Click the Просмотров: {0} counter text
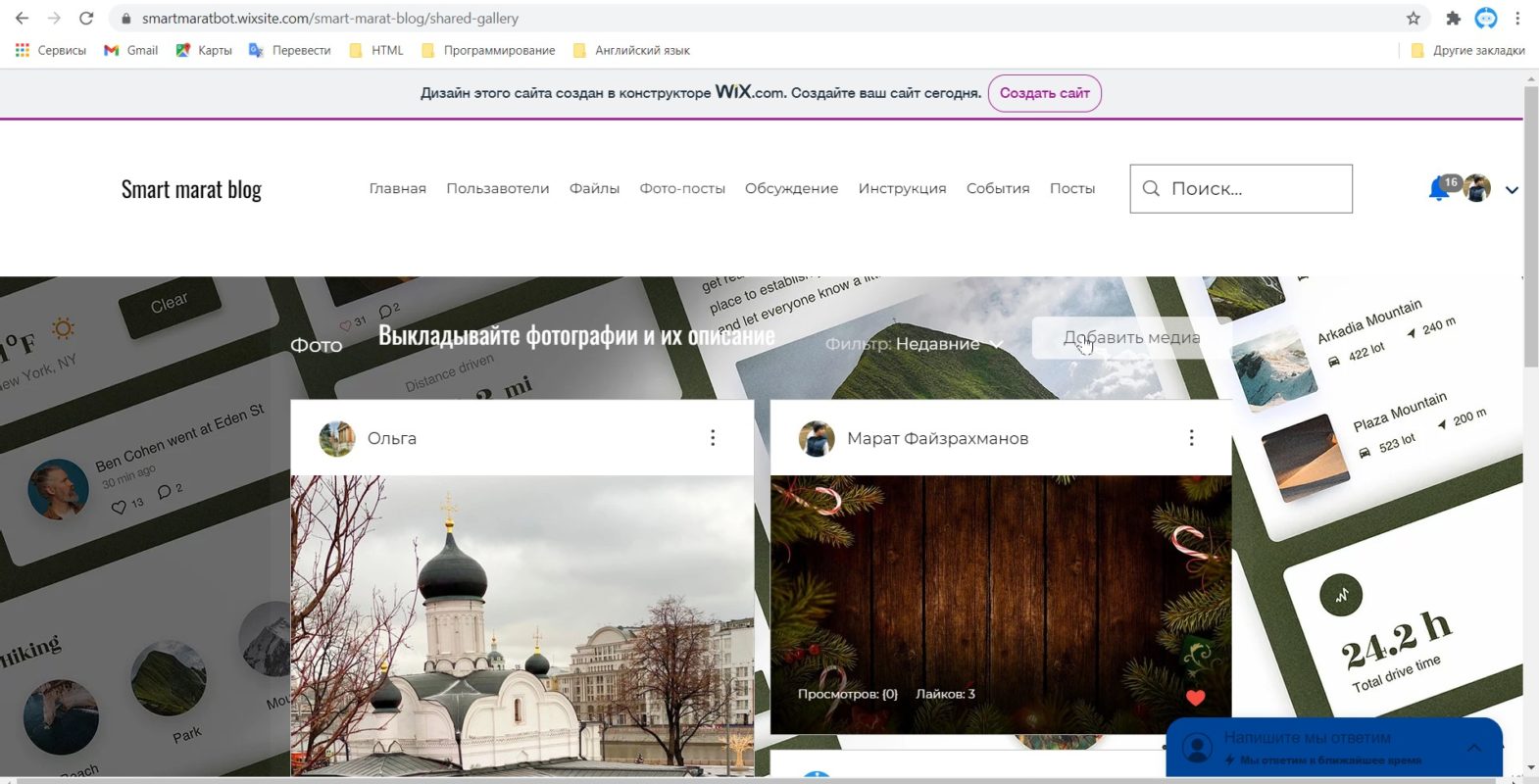The width and height of the screenshot is (1539, 784). [848, 694]
